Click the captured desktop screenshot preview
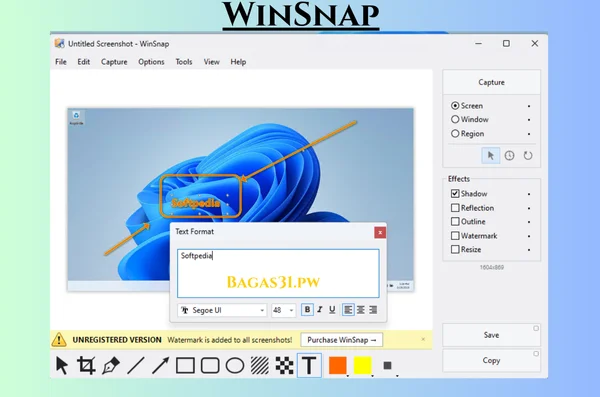This screenshot has height=397, width=600. pos(241,199)
